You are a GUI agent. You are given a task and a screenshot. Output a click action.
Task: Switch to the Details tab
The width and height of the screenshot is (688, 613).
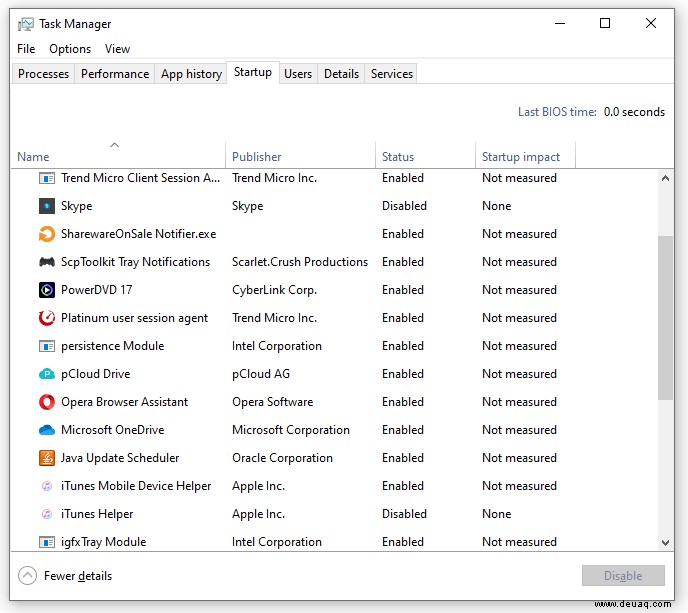pyautogui.click(x=341, y=74)
